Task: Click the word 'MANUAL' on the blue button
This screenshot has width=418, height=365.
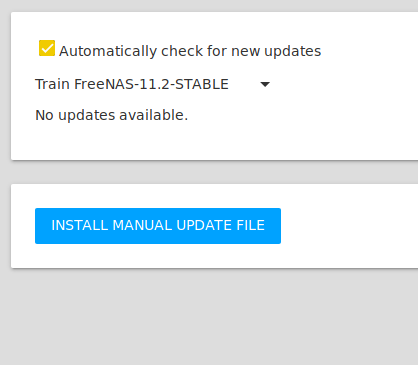Action: point(142,226)
